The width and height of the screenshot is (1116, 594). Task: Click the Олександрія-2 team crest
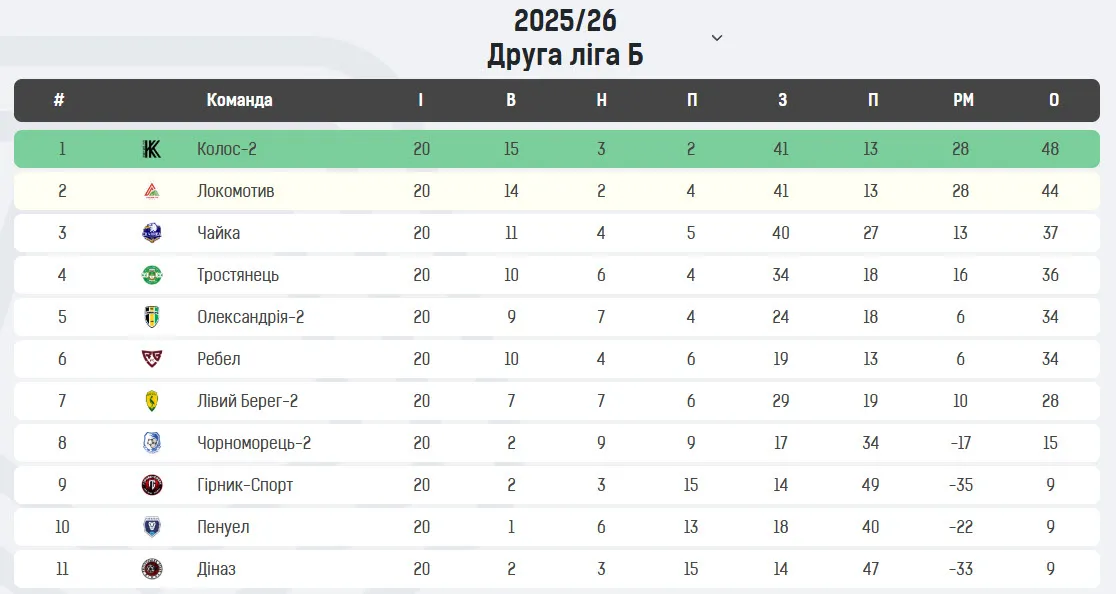(x=152, y=317)
